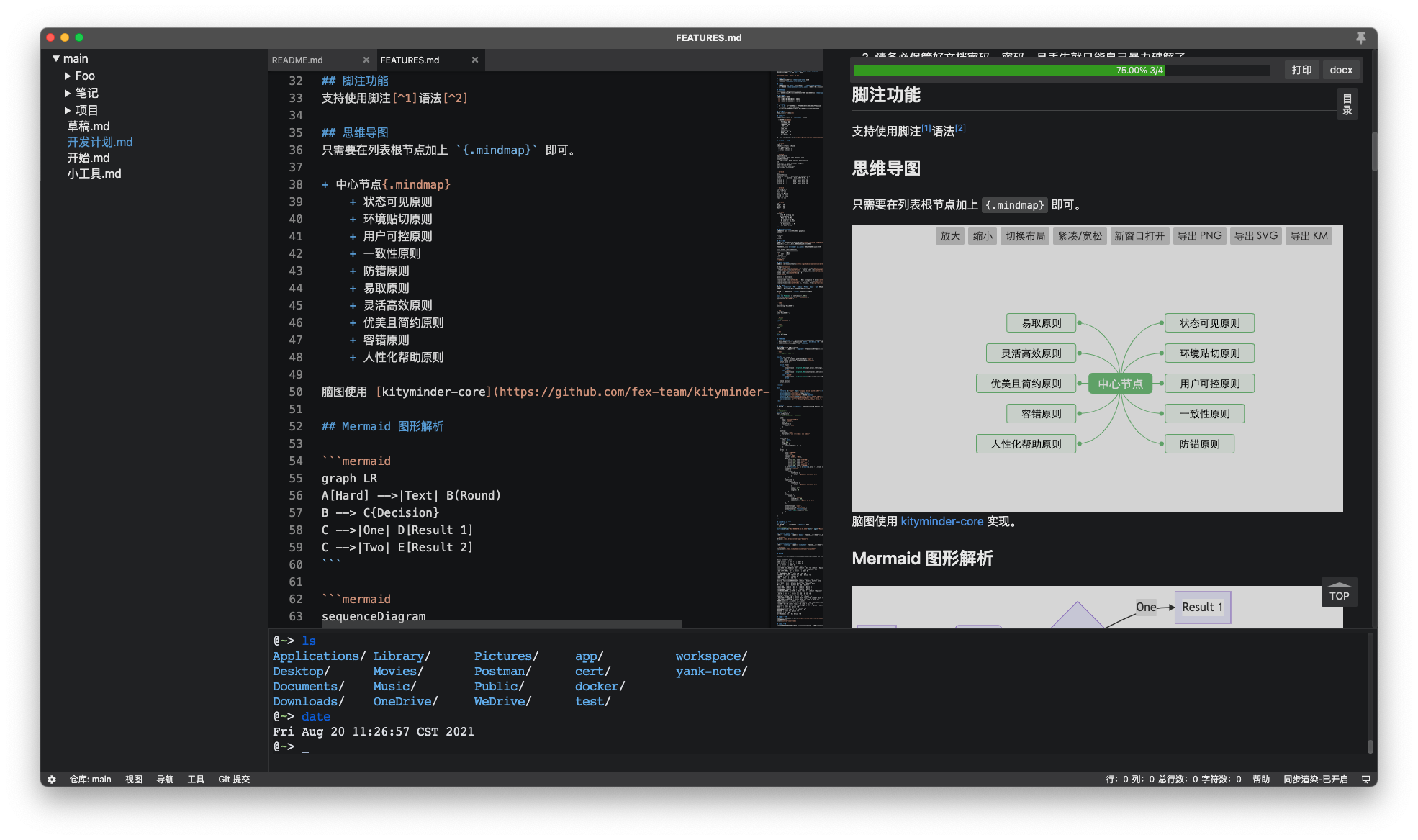Click the kityminder URL on editor line 50

point(634,392)
